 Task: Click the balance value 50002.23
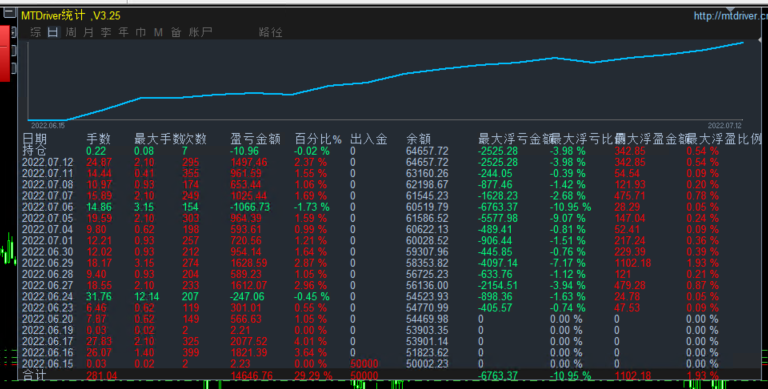(427, 364)
